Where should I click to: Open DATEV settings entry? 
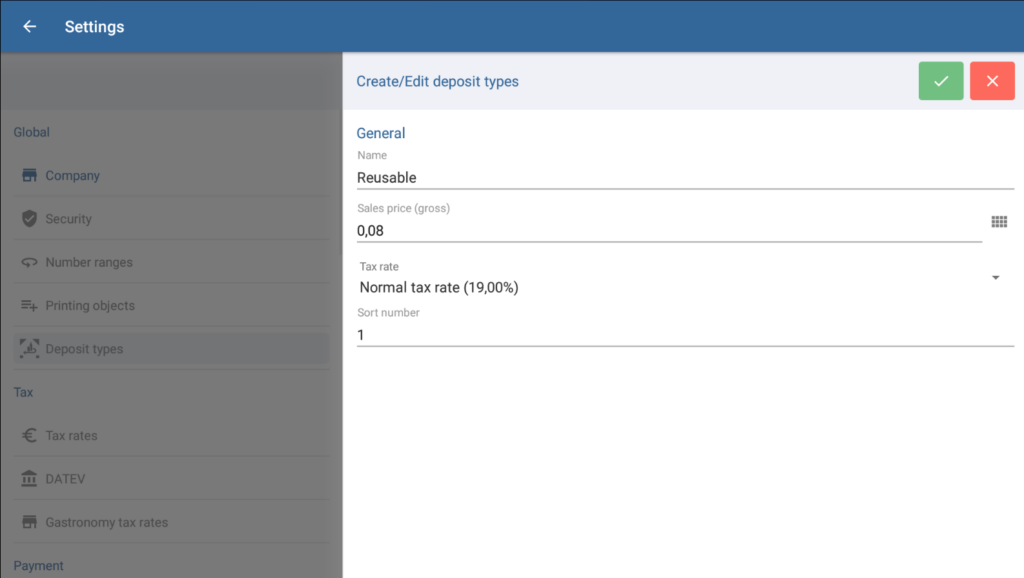pyautogui.click(x=66, y=479)
